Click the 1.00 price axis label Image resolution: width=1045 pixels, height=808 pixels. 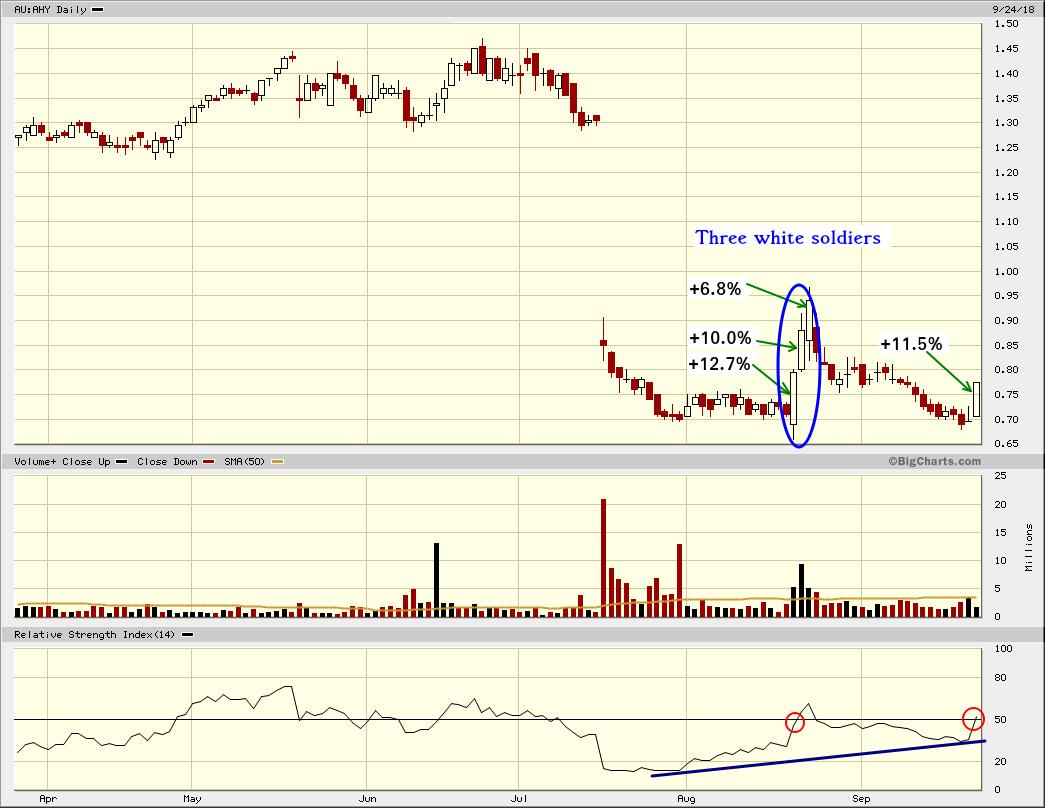coord(1006,271)
